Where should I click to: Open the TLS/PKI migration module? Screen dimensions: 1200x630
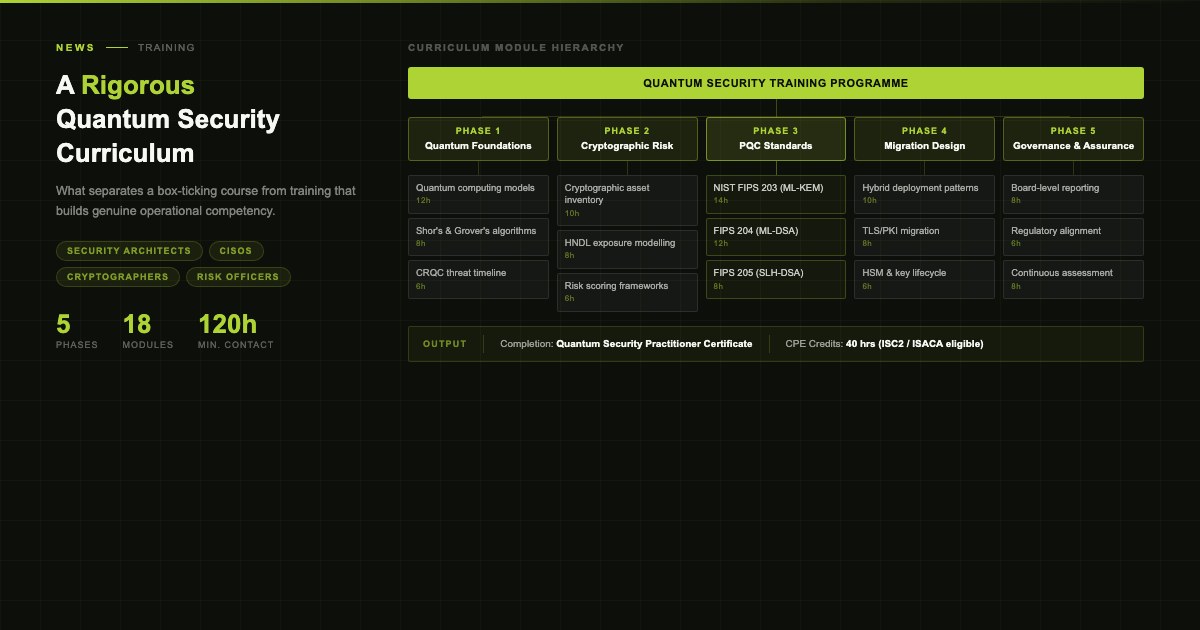pos(924,237)
